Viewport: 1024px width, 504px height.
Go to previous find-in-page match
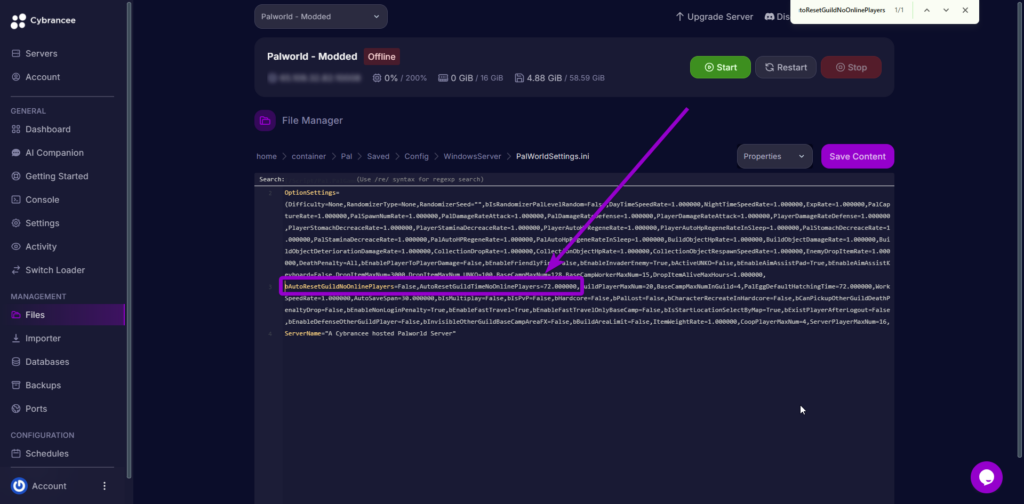pos(927,10)
